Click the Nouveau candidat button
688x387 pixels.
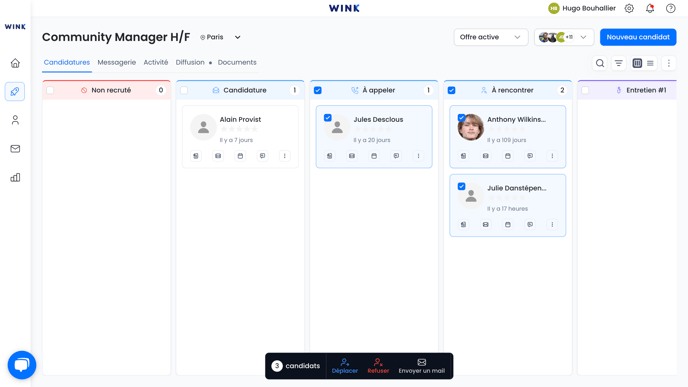point(638,37)
